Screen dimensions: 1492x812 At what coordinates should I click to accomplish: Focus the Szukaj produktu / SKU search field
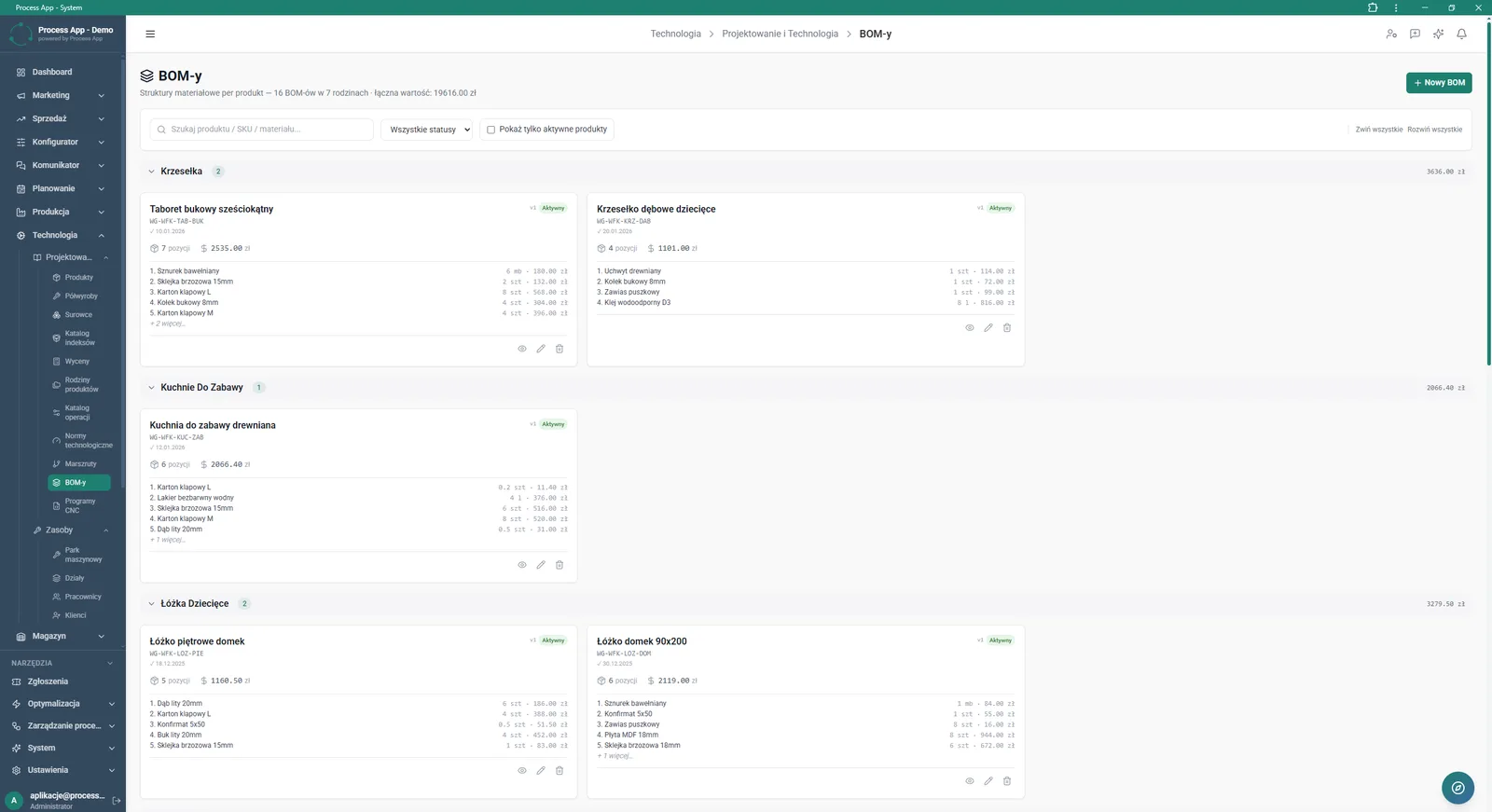point(262,130)
